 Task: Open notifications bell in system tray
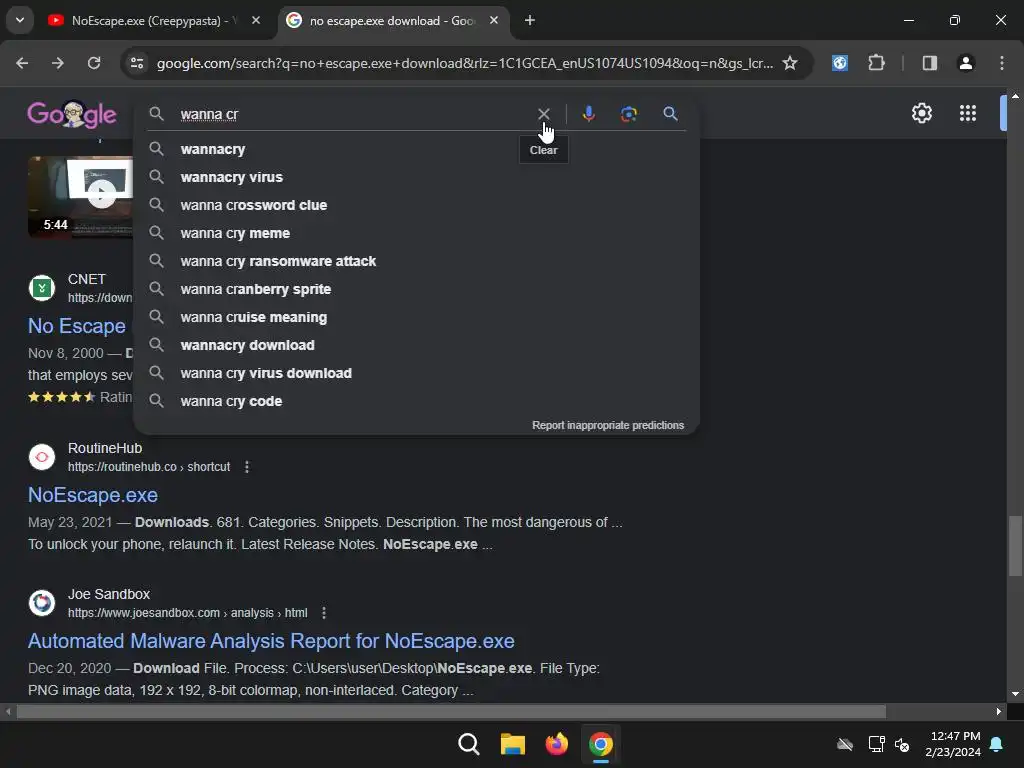997,744
